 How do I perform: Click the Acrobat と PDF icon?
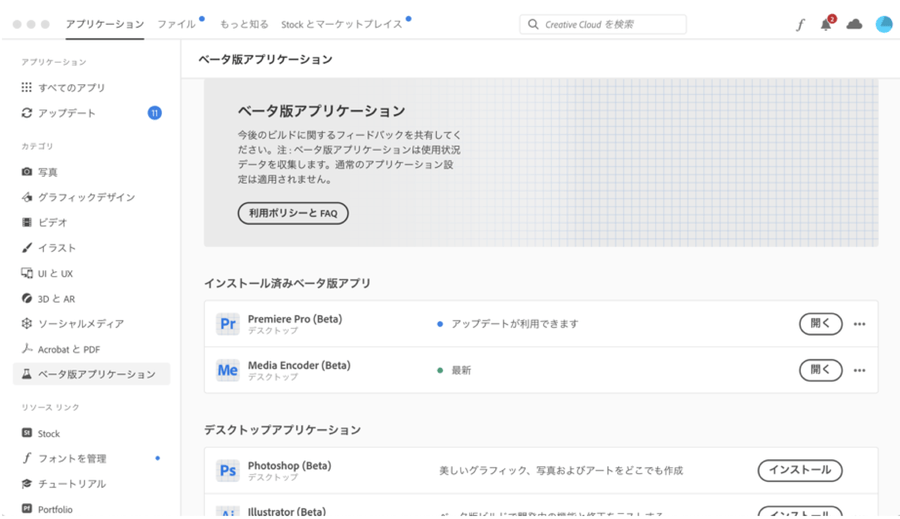pyautogui.click(x=26, y=348)
